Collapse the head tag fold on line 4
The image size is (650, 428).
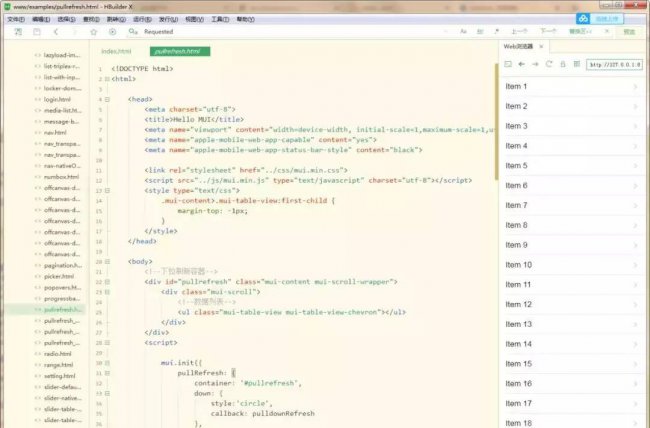107,100
